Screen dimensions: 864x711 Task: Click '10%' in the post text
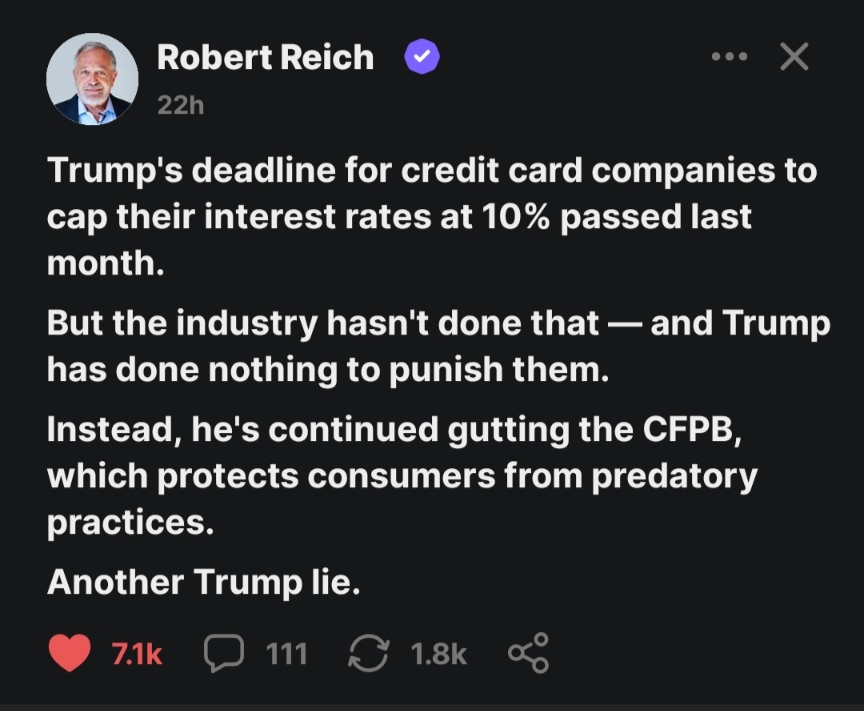click(x=514, y=216)
